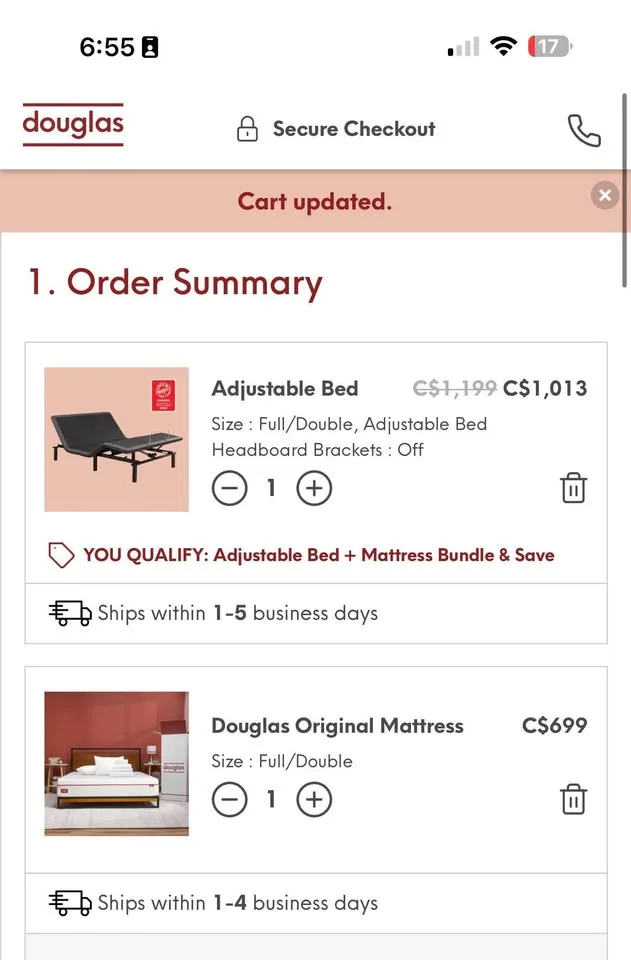This screenshot has width=631, height=960.
Task: View the Douglas Original Mattress thumbnail
Action: click(x=116, y=763)
